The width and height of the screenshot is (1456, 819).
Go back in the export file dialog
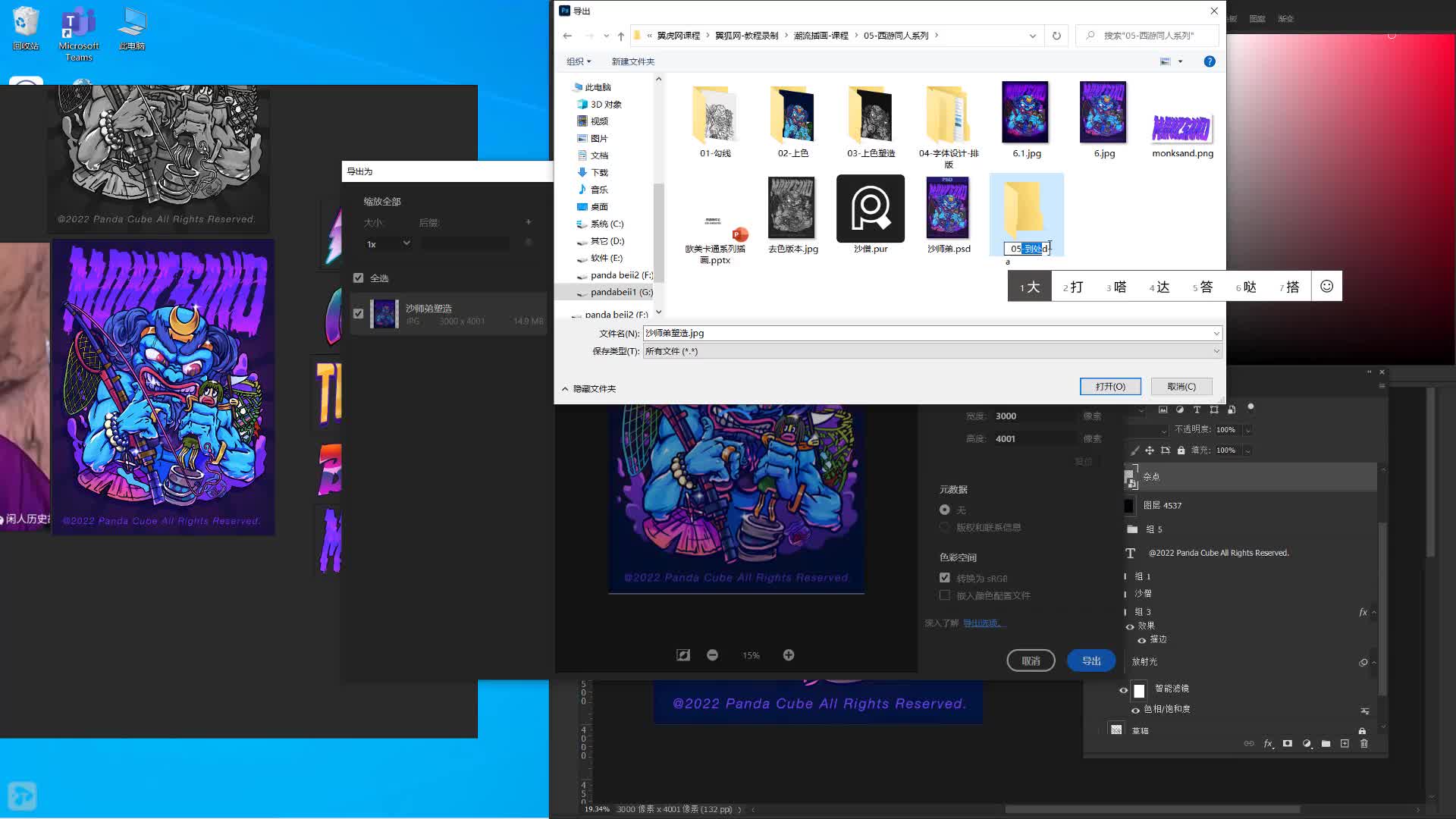[x=567, y=36]
